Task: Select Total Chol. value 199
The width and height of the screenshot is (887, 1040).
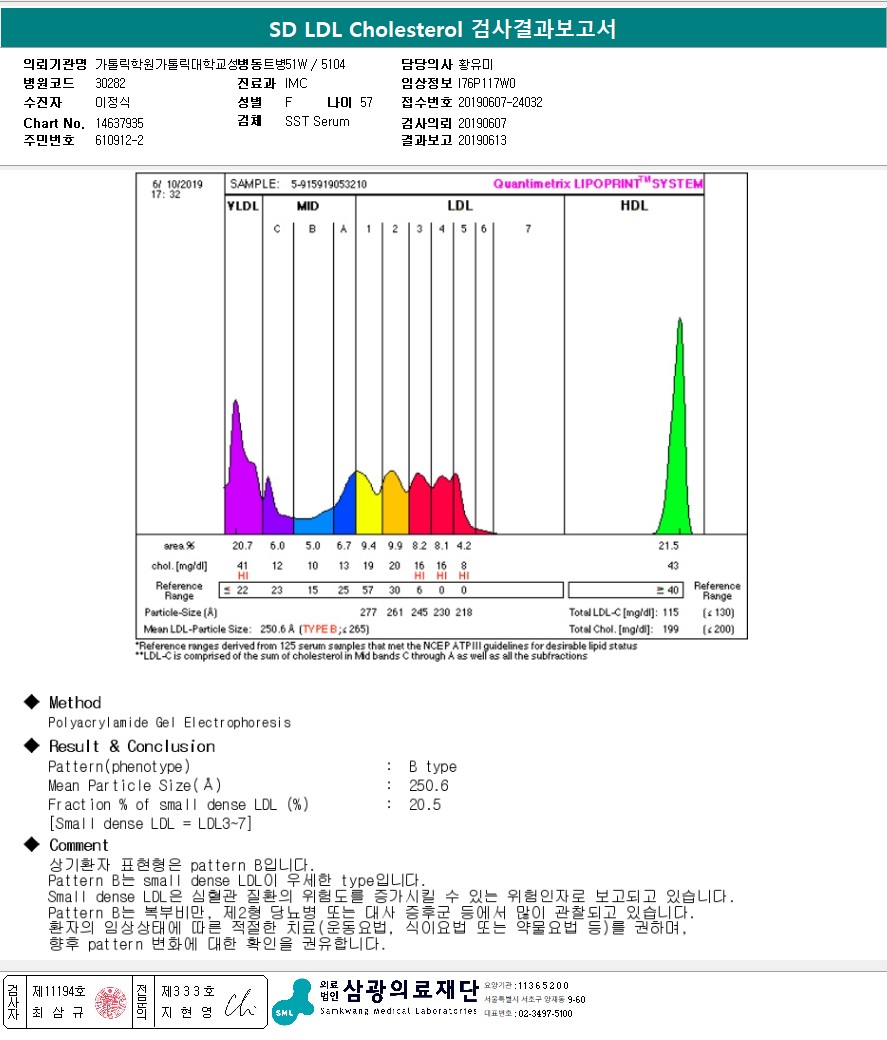Action: coord(671,629)
